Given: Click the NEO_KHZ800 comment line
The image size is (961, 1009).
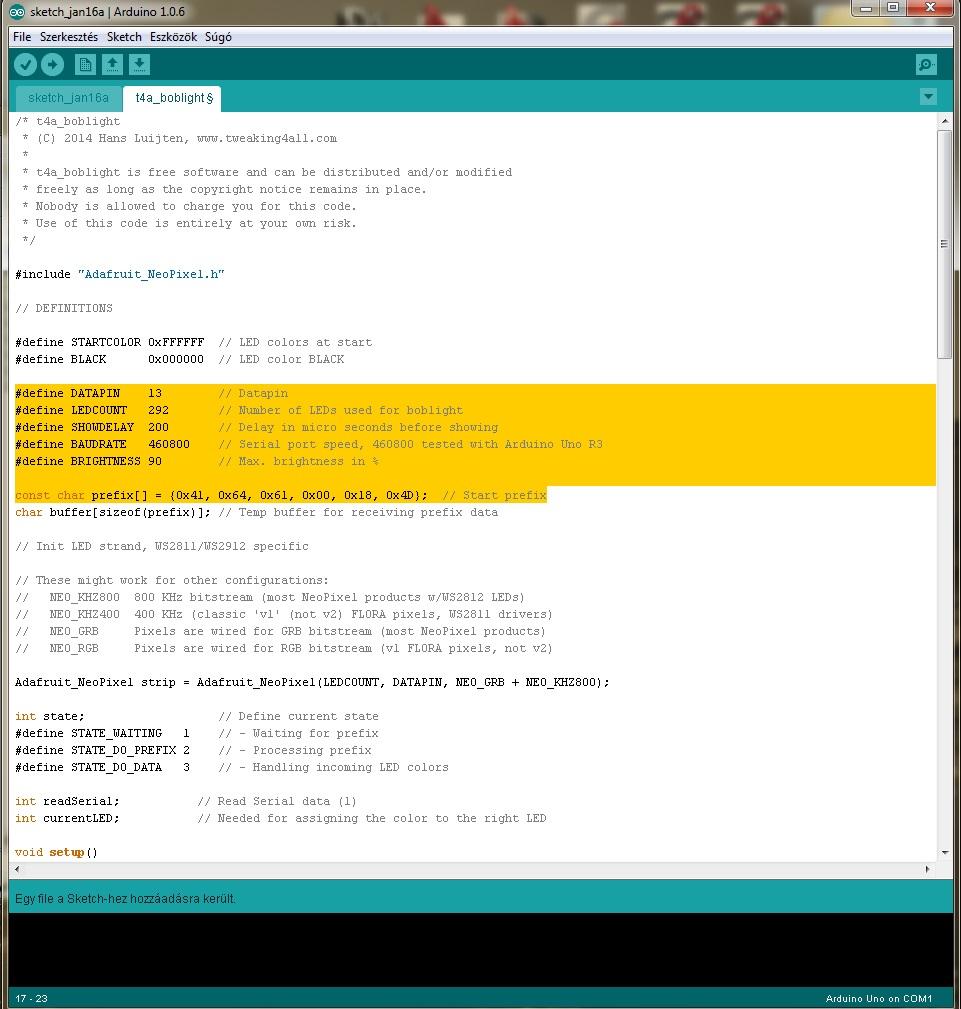Looking at the screenshot, I should 270,597.
